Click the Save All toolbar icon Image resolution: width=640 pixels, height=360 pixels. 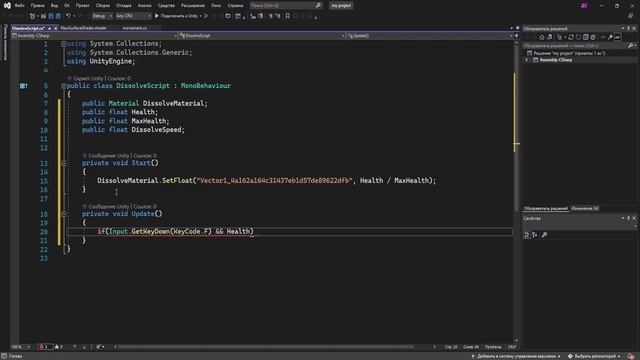click(x=58, y=16)
